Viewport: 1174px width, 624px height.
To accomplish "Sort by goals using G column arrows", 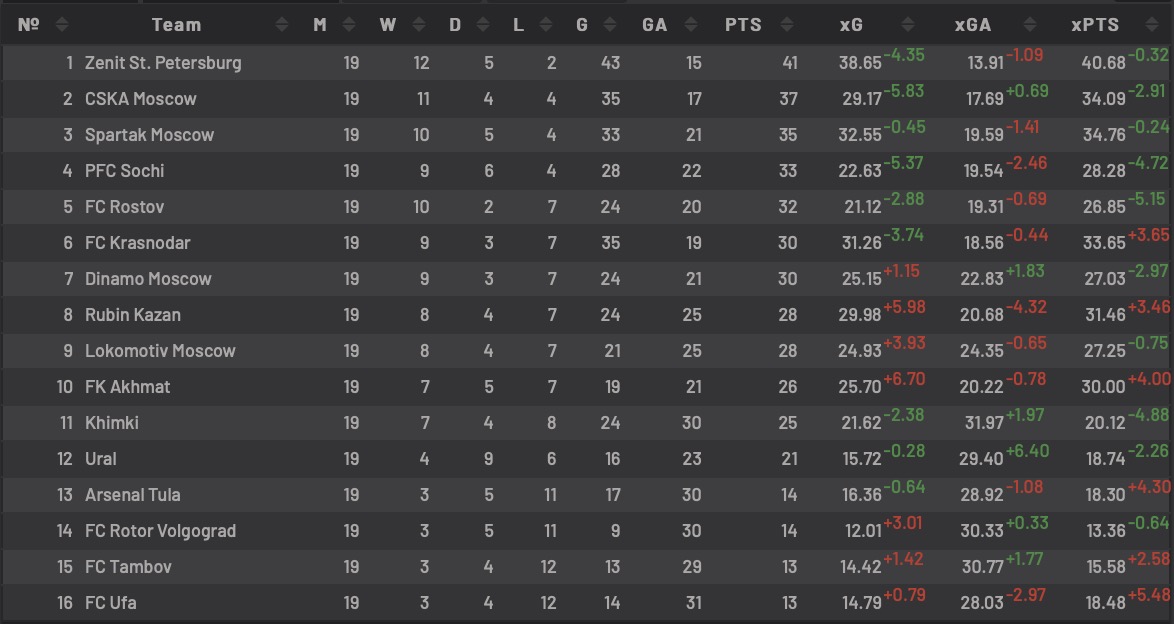I will (x=609, y=25).
